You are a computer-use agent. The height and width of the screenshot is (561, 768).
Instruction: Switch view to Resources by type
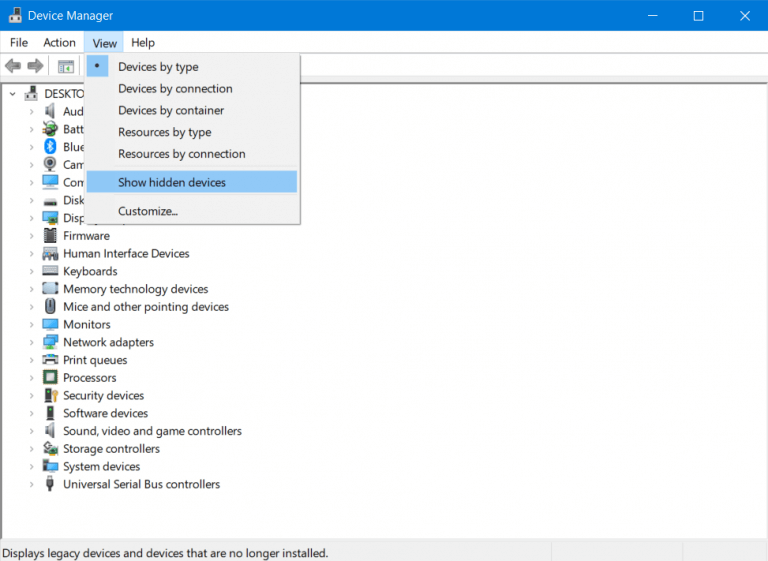tap(192, 132)
